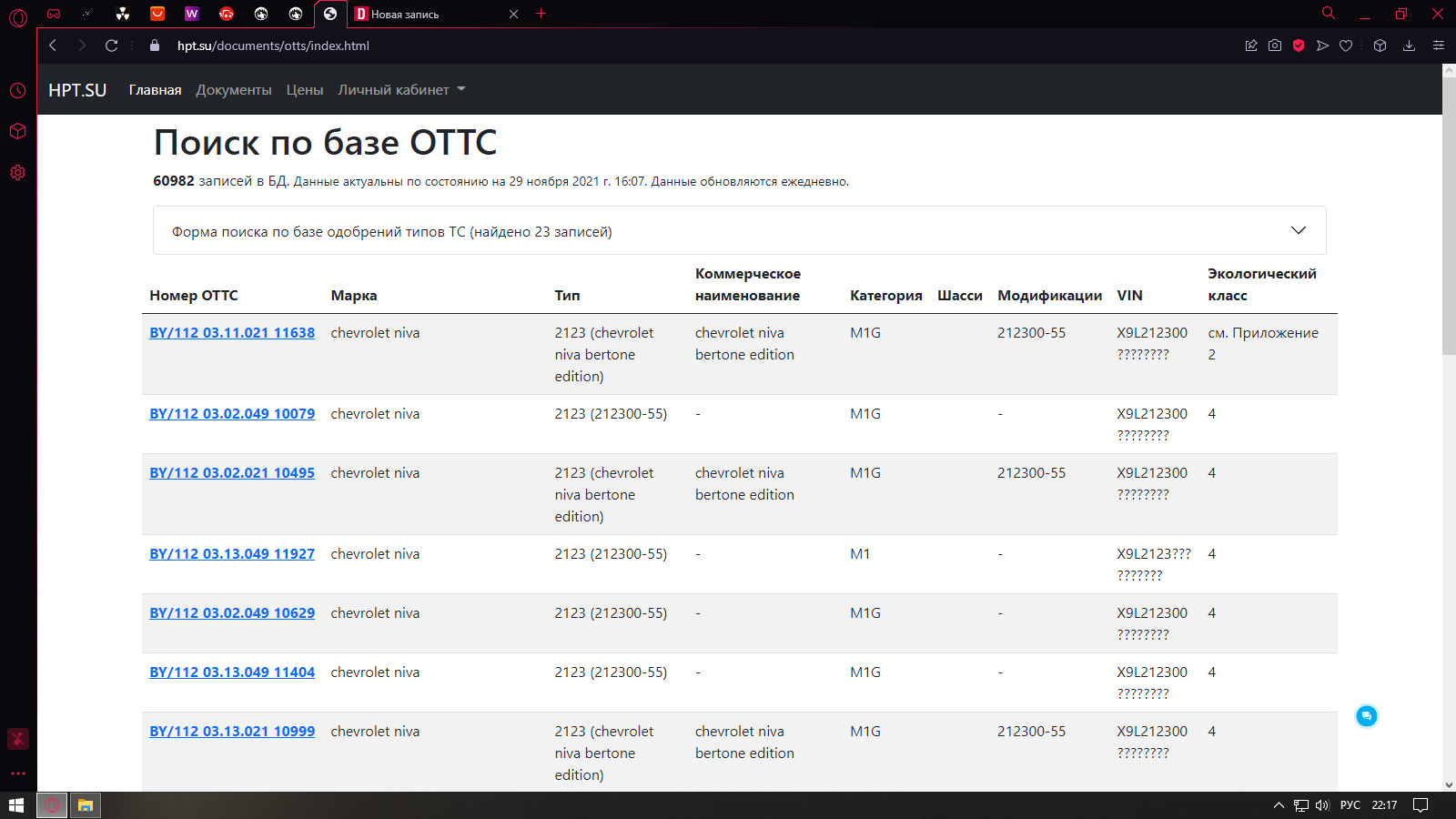The width and height of the screenshot is (1456, 819).
Task: Open sidebar Settings gear icon
Action: coord(17,172)
